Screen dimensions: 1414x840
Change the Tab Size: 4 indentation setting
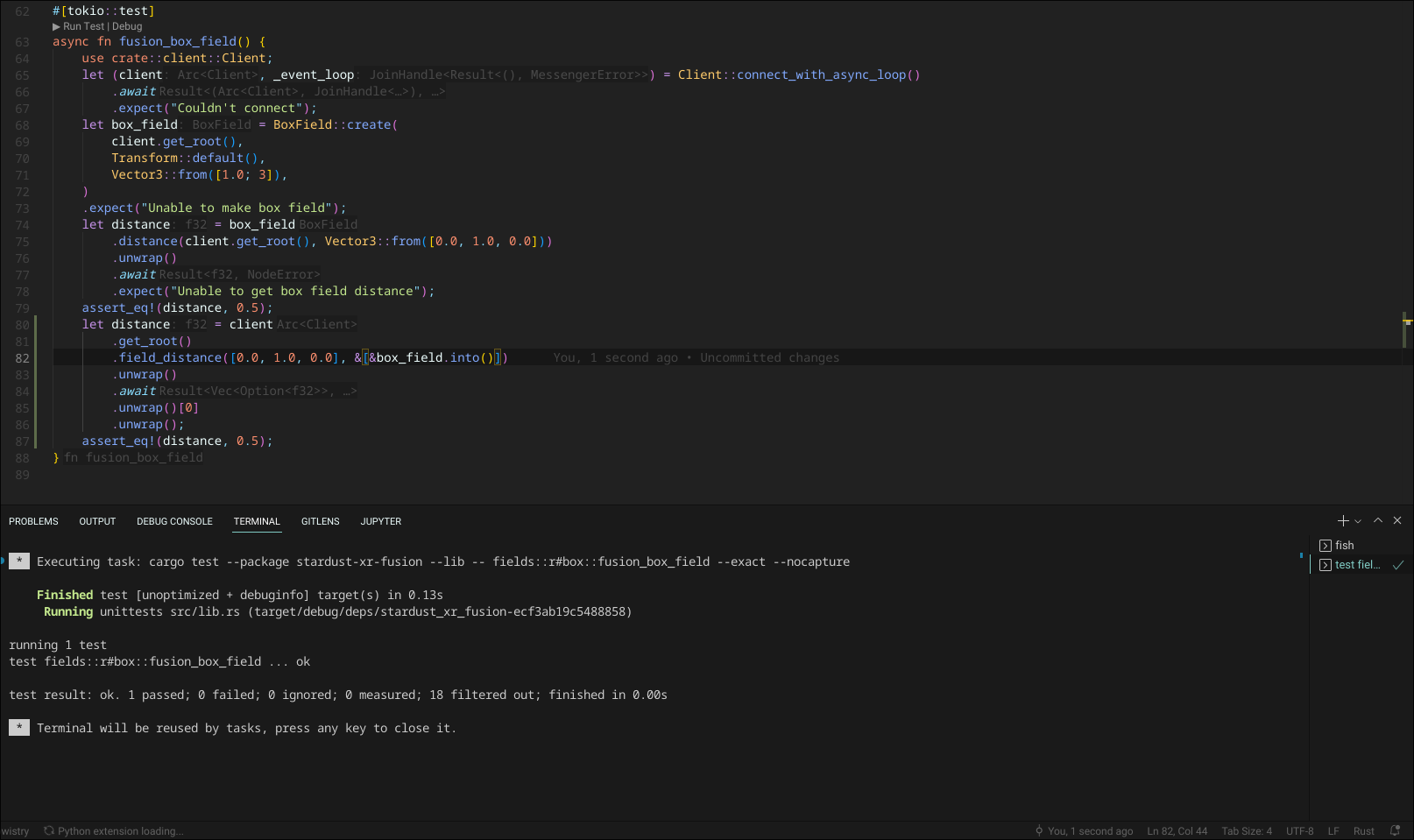1247,831
